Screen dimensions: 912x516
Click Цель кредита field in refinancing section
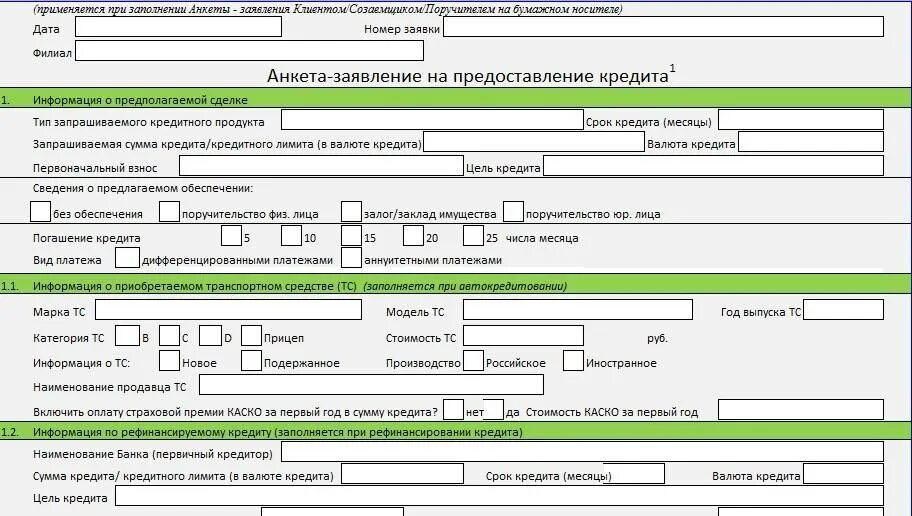tap(500, 496)
